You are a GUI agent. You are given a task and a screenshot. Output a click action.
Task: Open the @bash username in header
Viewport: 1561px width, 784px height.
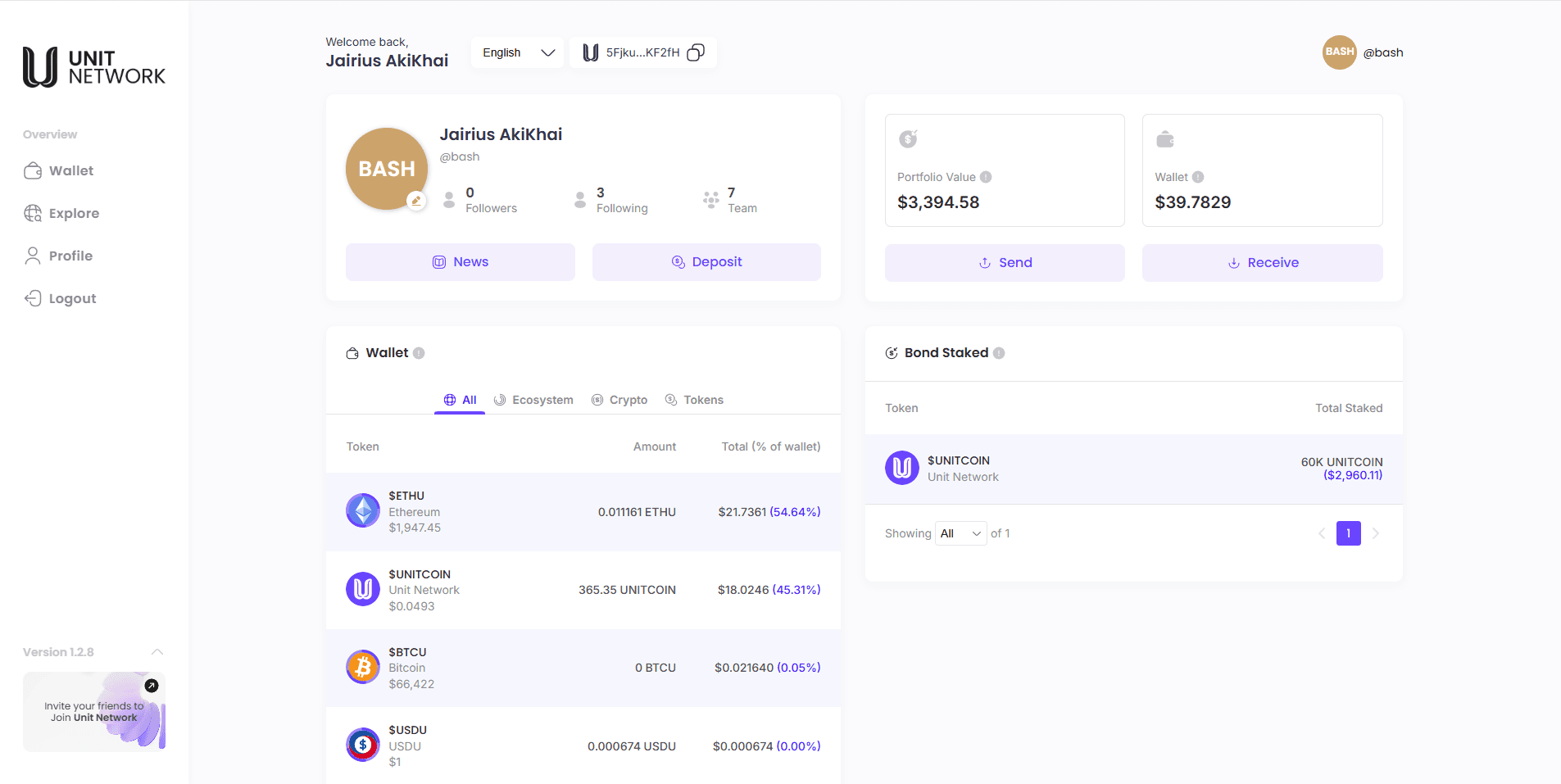pyautogui.click(x=1383, y=52)
